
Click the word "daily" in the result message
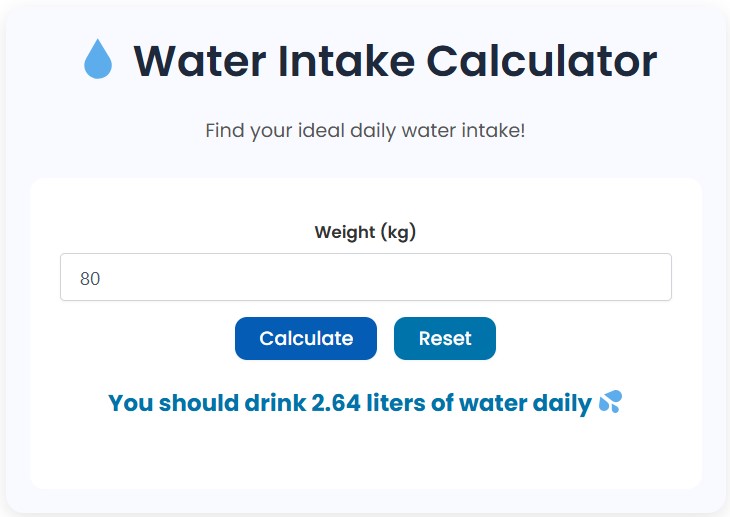(x=562, y=404)
